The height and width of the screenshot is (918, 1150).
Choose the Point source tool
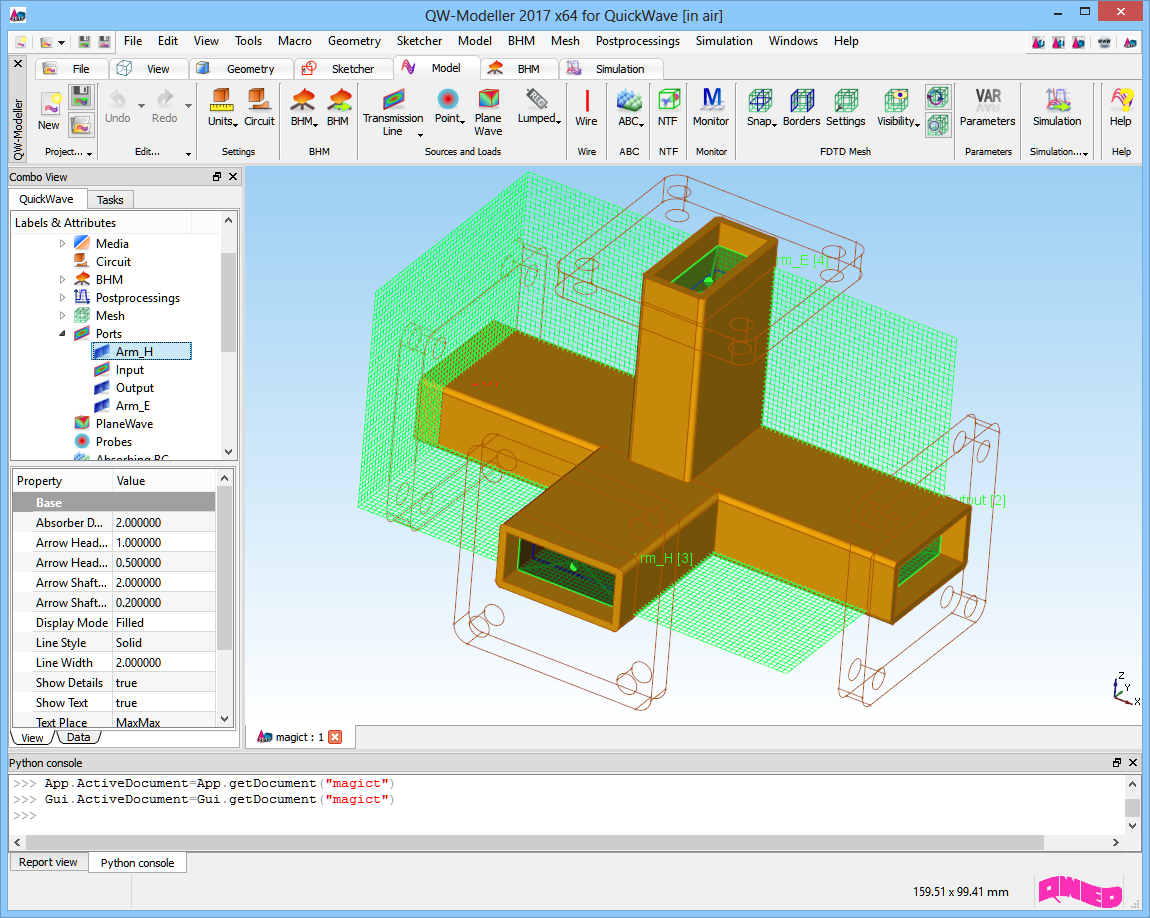[448, 107]
